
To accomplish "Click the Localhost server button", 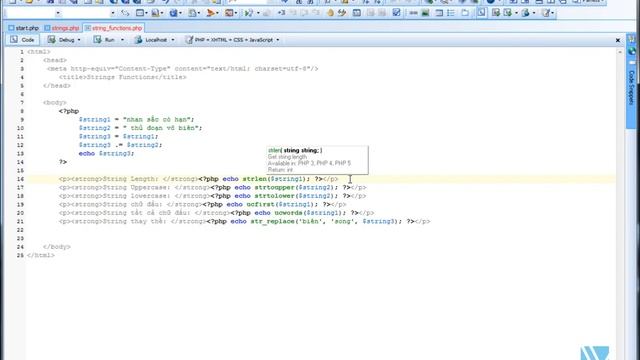I will pos(152,40).
